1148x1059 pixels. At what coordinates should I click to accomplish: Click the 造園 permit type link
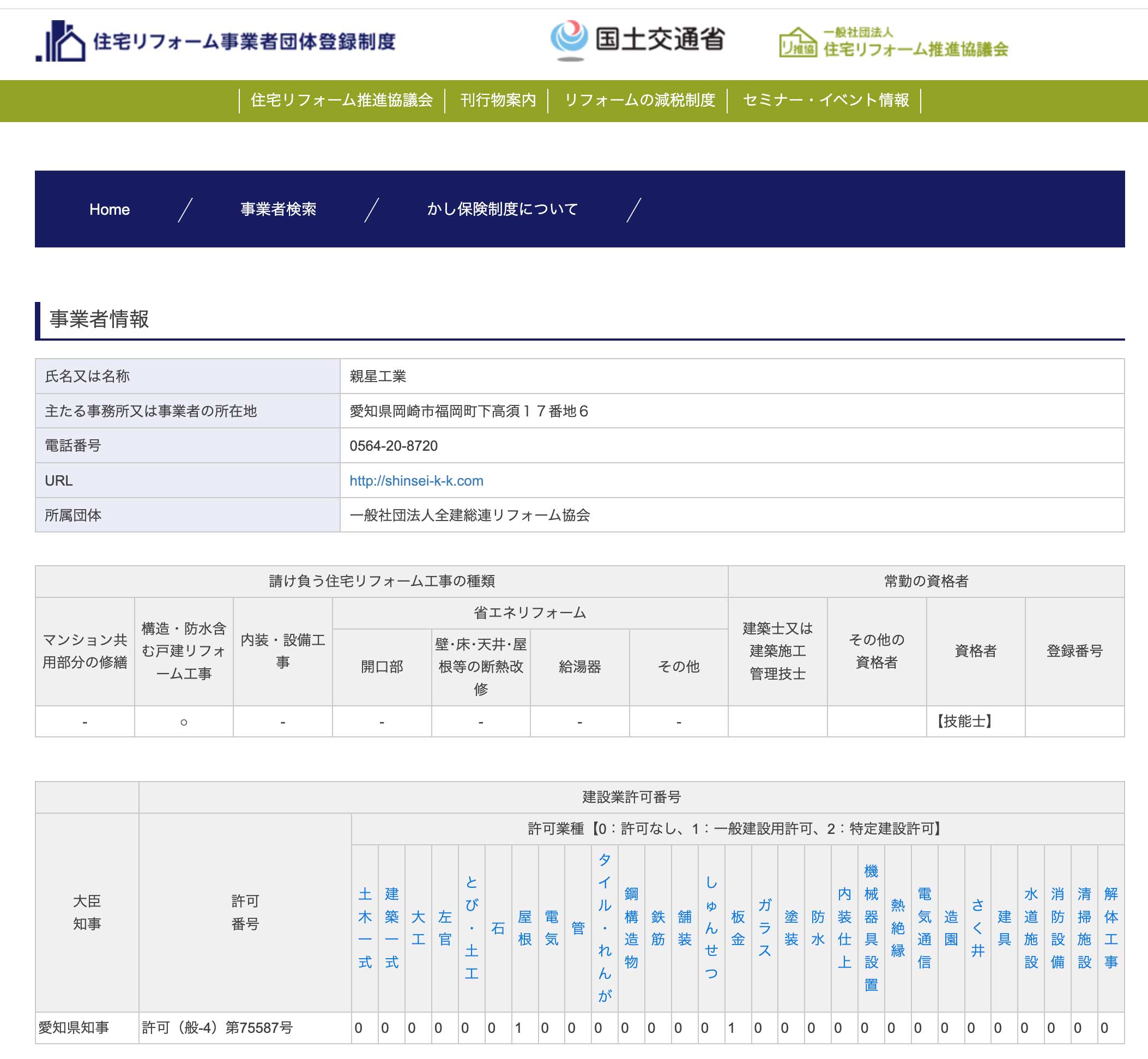(951, 928)
